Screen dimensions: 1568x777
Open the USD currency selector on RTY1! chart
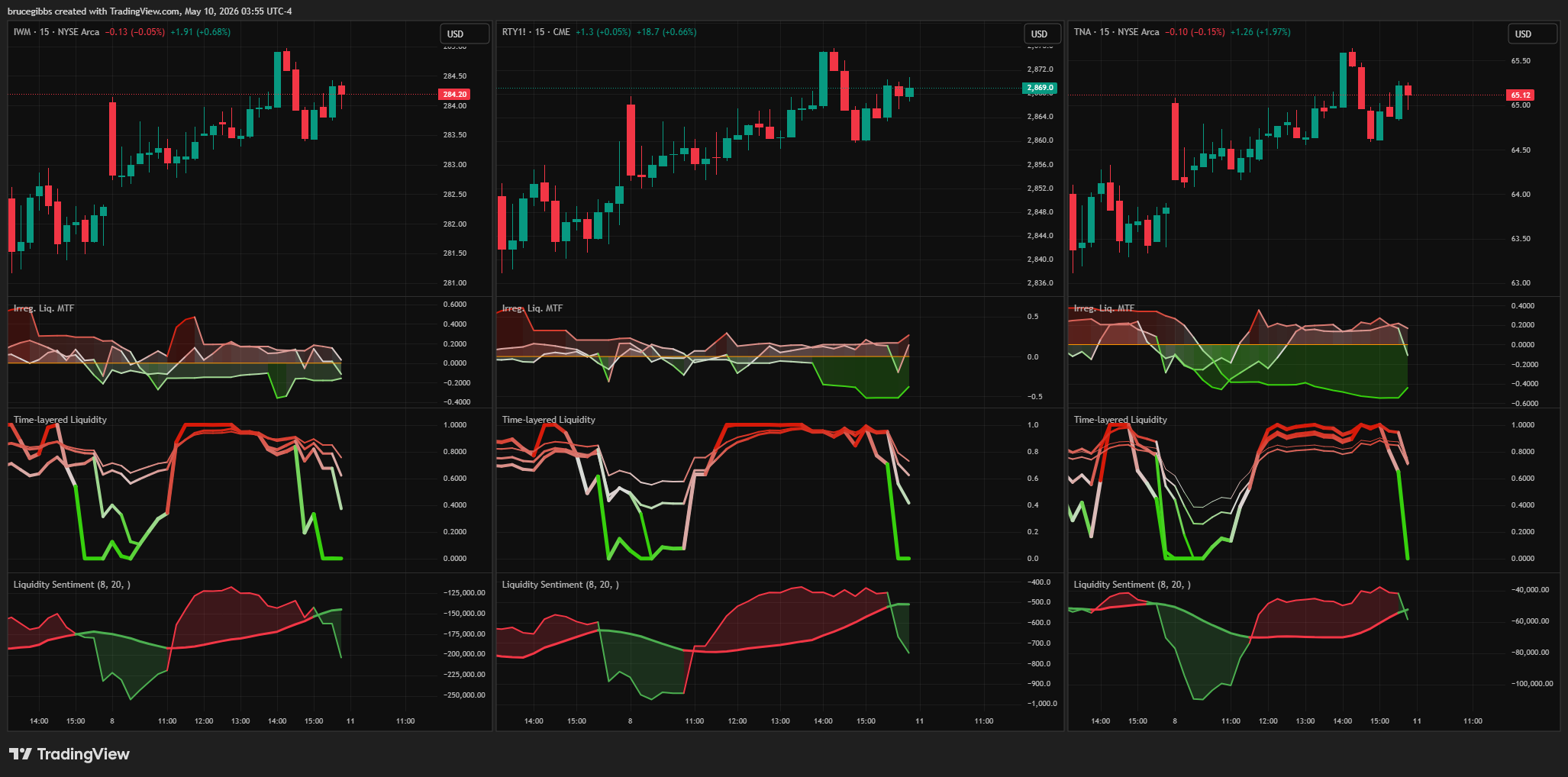click(1041, 34)
